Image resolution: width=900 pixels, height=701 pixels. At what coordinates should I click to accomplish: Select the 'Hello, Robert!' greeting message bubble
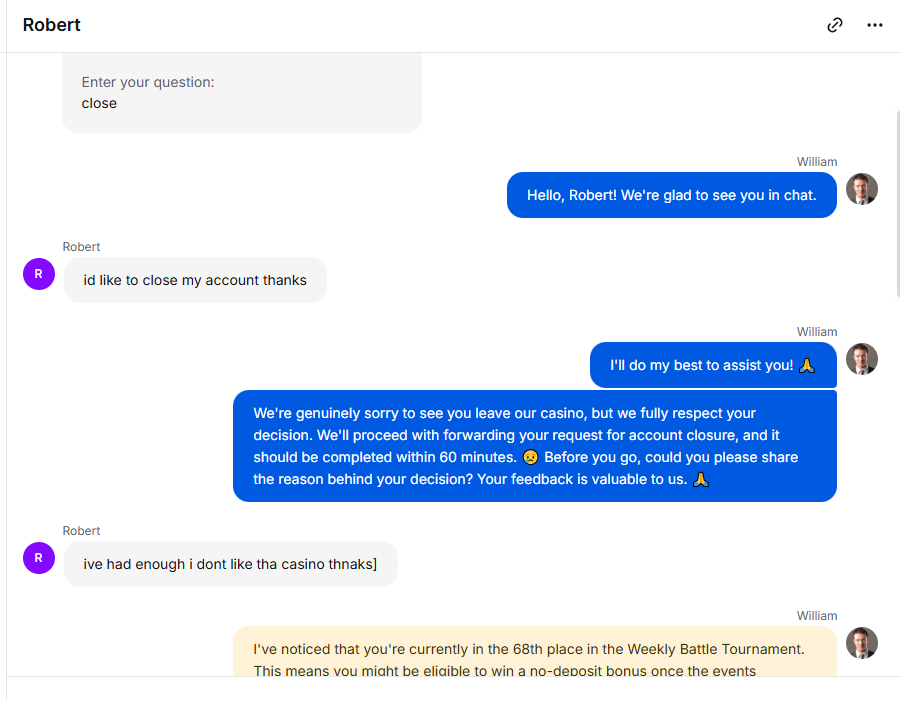[672, 195]
